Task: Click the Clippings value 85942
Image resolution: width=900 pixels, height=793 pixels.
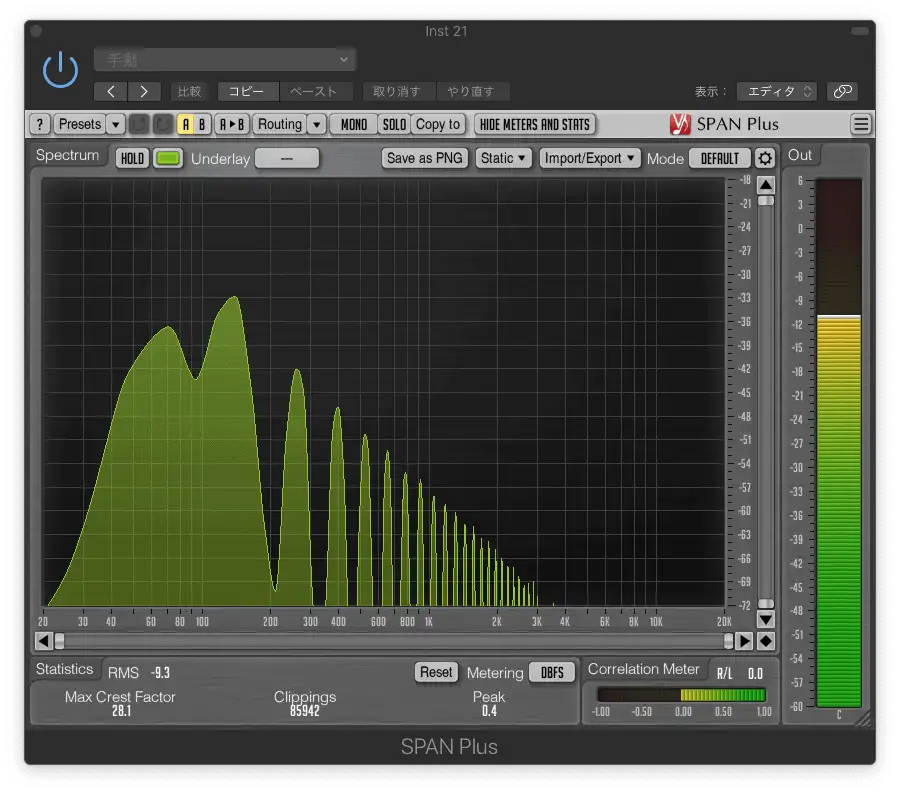Action: pyautogui.click(x=304, y=711)
